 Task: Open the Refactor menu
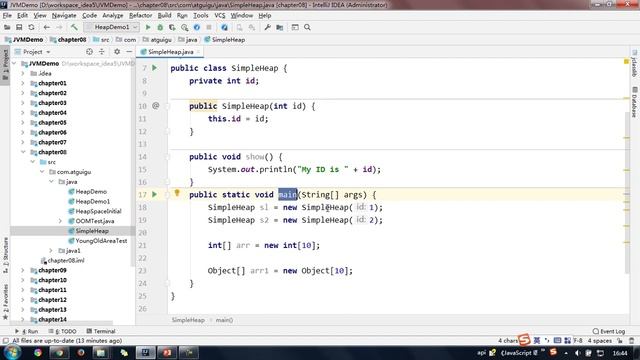(x=140, y=16)
